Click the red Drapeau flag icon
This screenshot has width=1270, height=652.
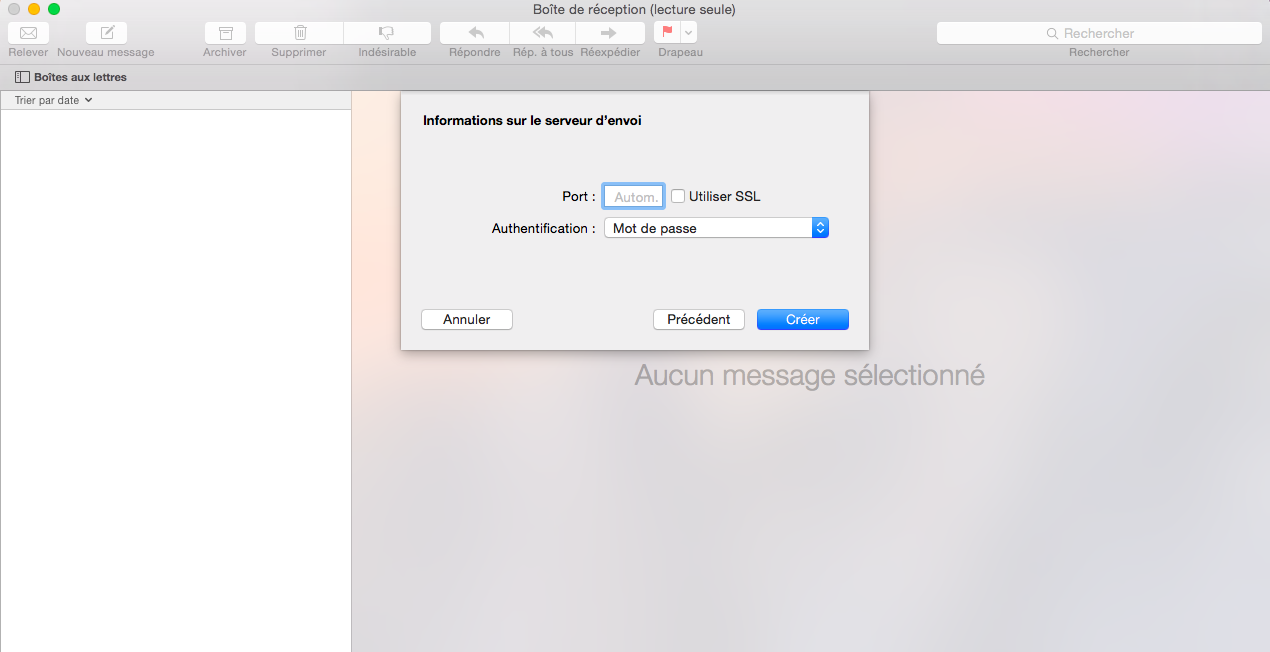(x=667, y=32)
